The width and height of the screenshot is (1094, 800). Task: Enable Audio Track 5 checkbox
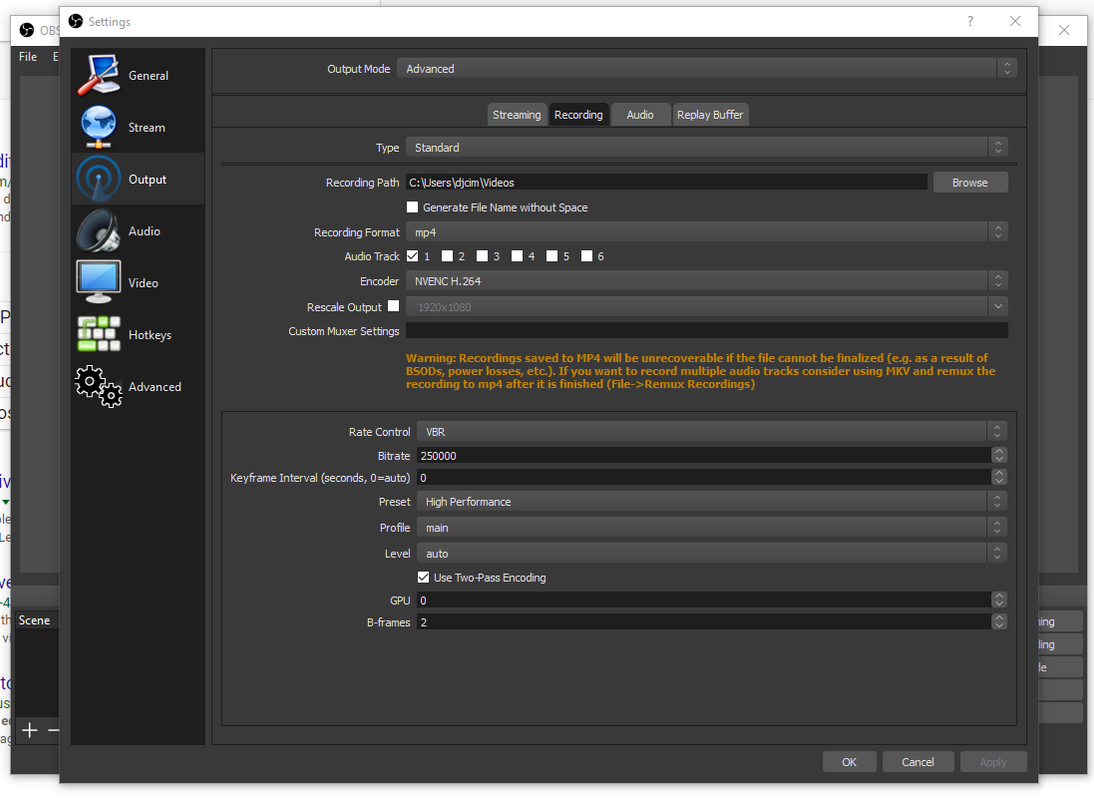(x=552, y=256)
